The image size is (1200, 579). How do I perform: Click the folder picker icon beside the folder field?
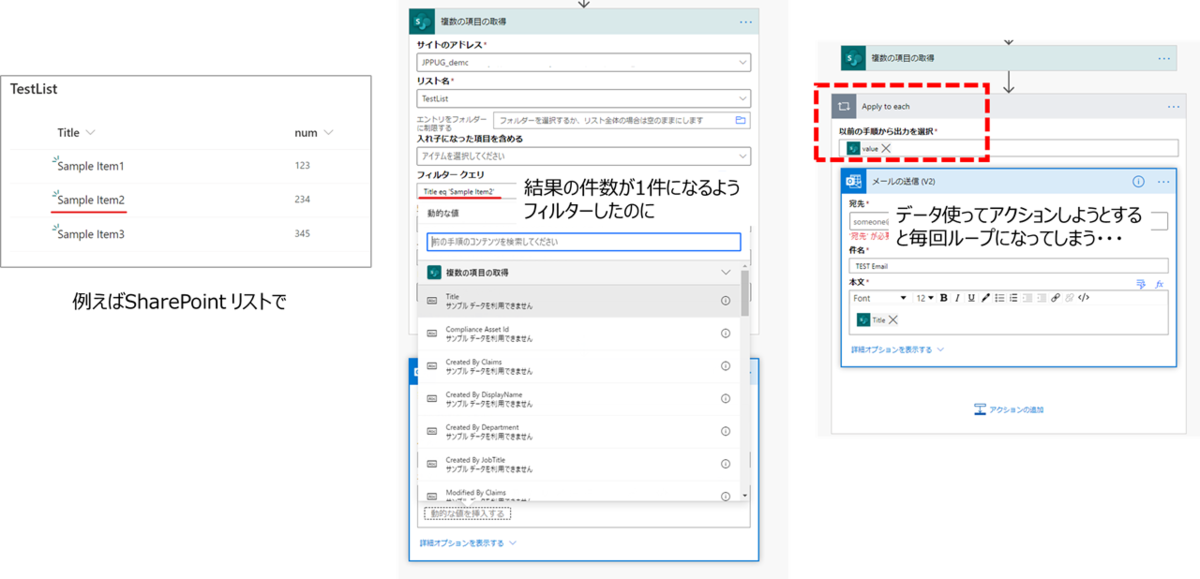[x=739, y=121]
